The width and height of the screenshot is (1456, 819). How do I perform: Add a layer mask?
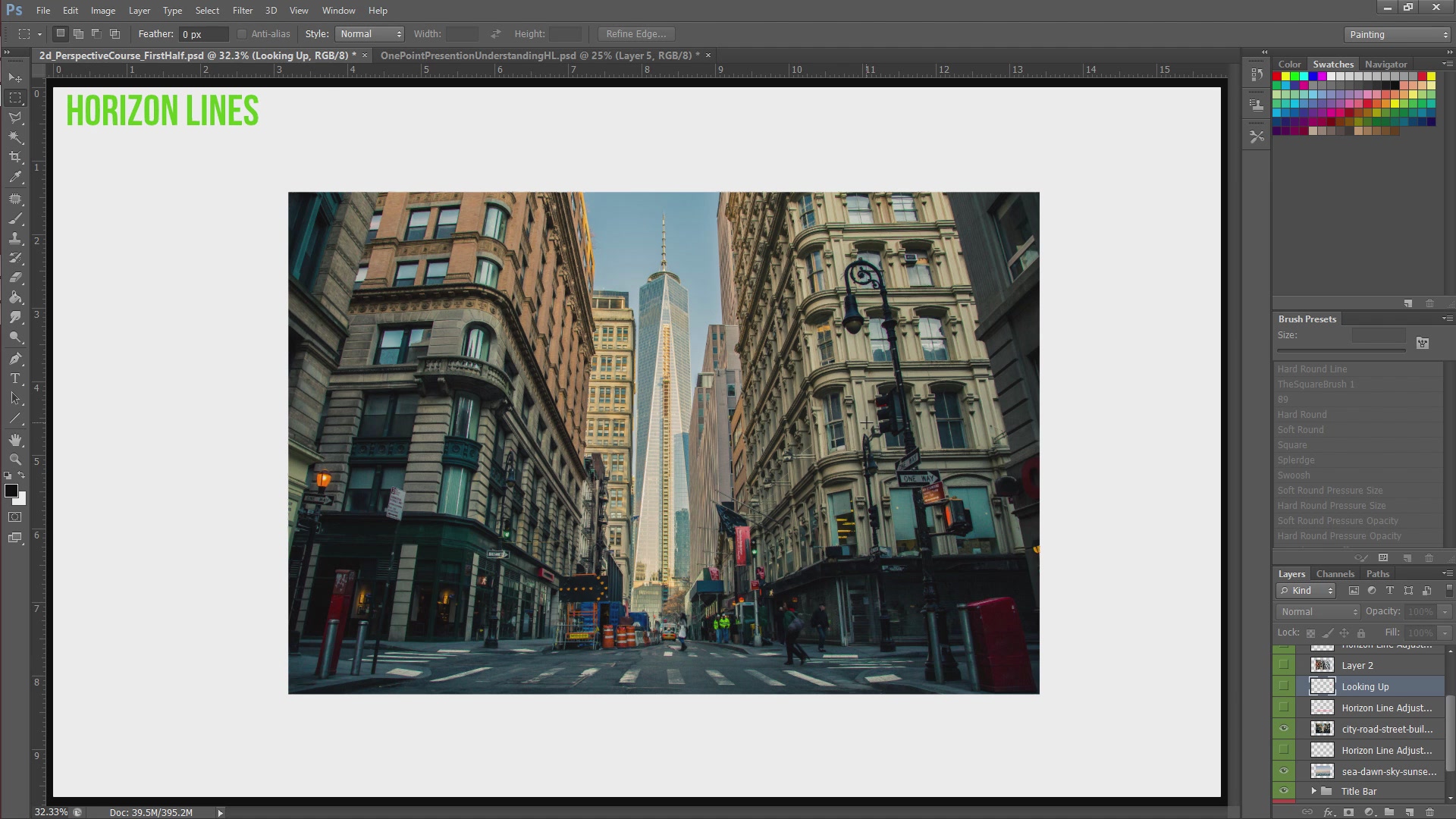pyautogui.click(x=1349, y=812)
